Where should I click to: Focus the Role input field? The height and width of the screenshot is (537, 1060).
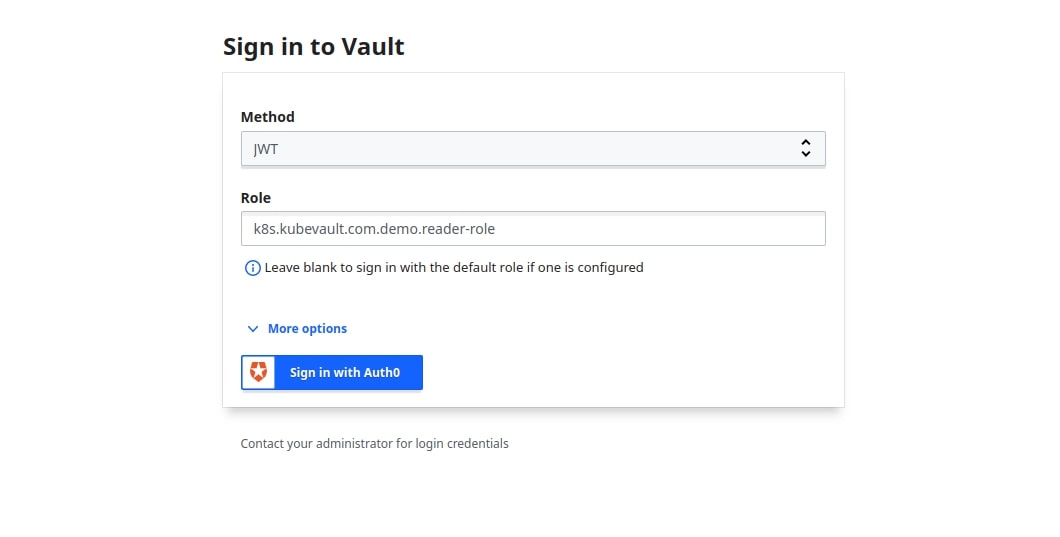(532, 228)
